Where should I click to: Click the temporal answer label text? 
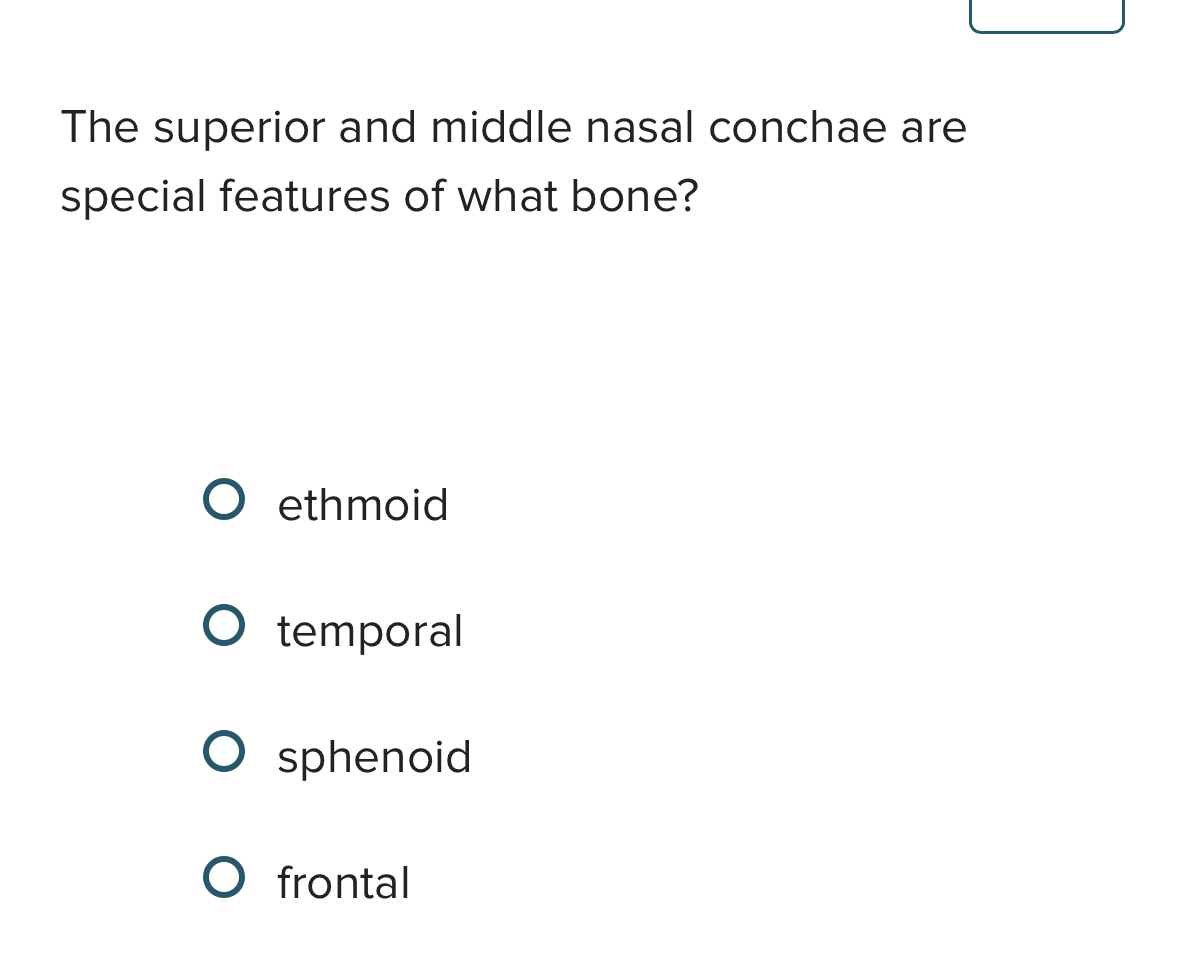pos(370,631)
